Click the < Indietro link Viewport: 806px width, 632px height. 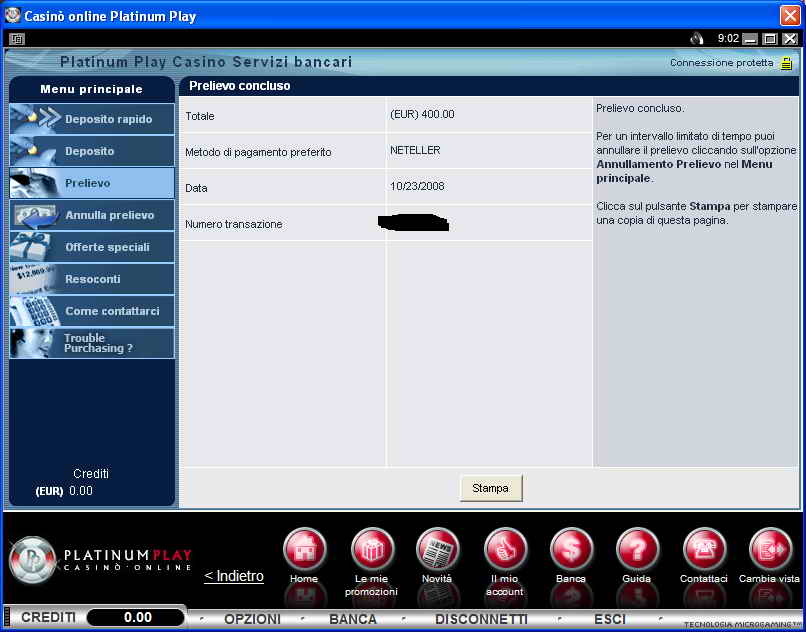[x=234, y=576]
